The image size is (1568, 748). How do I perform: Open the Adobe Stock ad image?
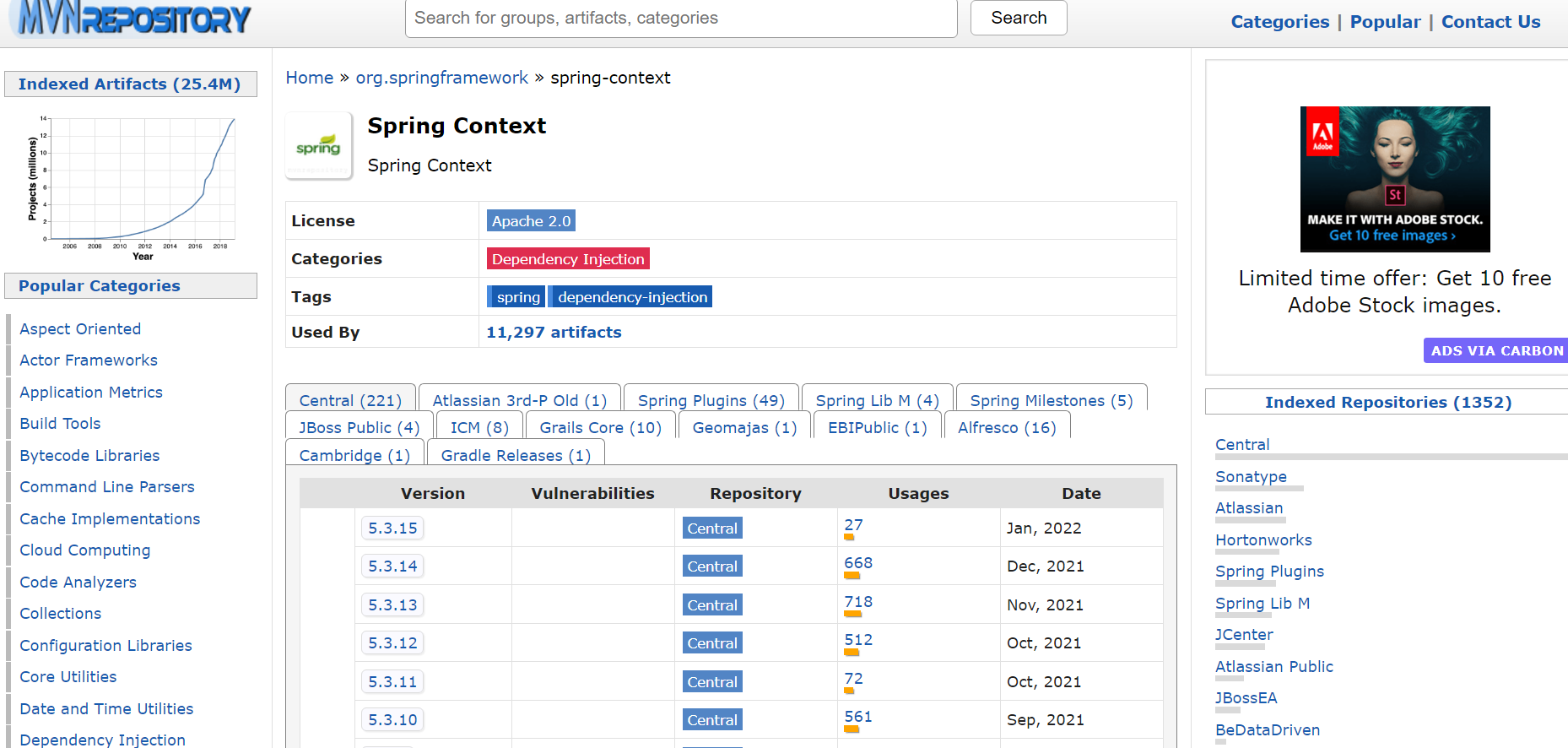pos(1395,179)
